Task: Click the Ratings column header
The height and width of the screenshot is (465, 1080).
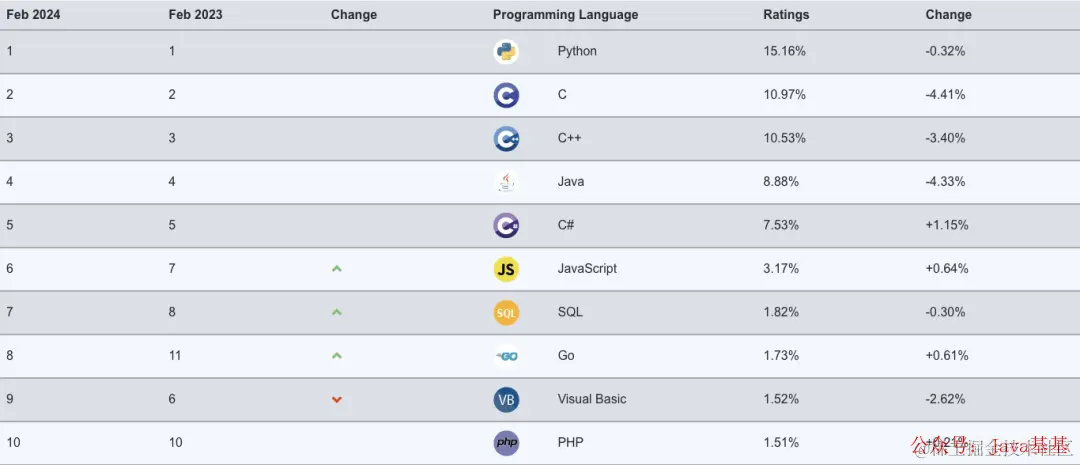Action: (786, 14)
